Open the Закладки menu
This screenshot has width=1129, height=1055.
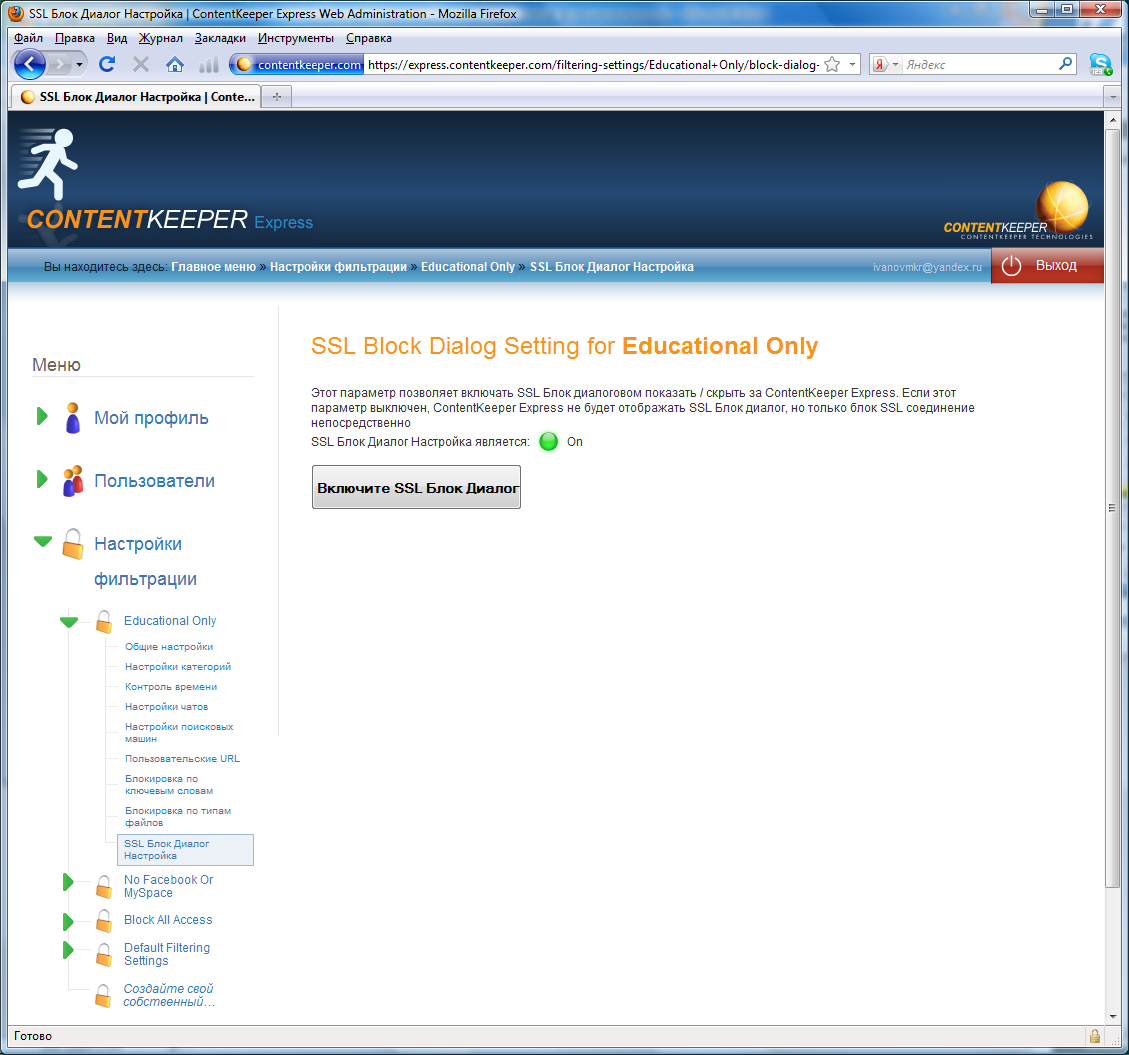[220, 38]
